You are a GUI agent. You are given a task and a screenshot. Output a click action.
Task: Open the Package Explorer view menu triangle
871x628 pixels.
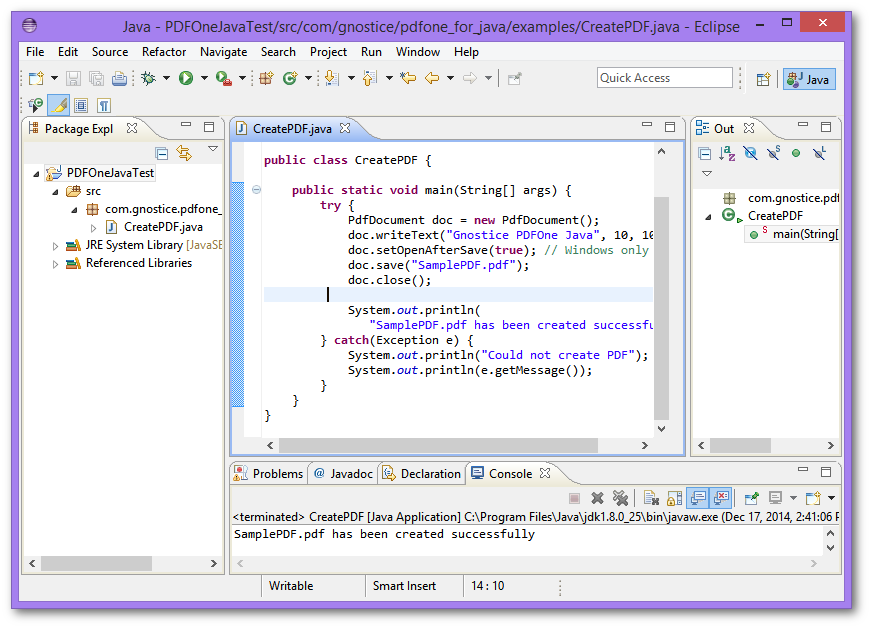tap(213, 149)
